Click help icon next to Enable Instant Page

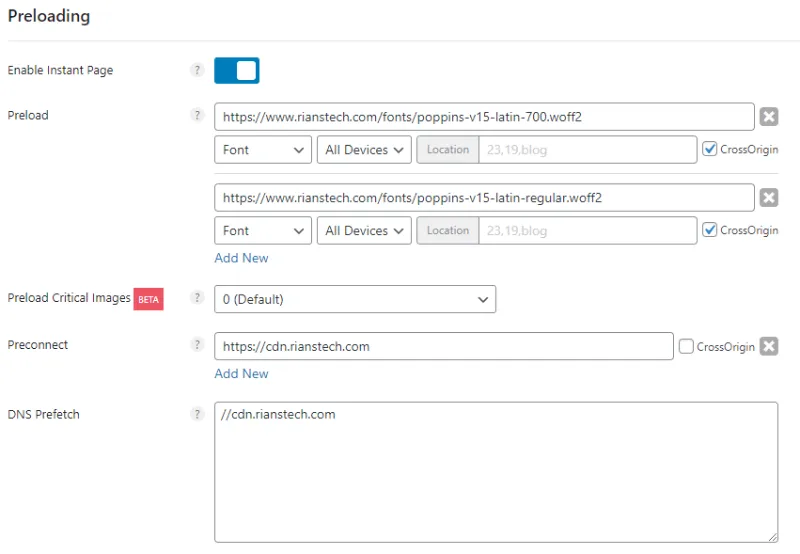197,71
